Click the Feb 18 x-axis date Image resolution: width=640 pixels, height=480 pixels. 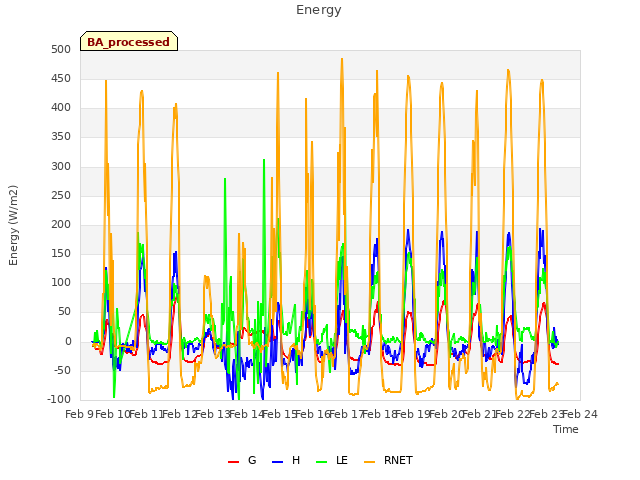point(379,415)
